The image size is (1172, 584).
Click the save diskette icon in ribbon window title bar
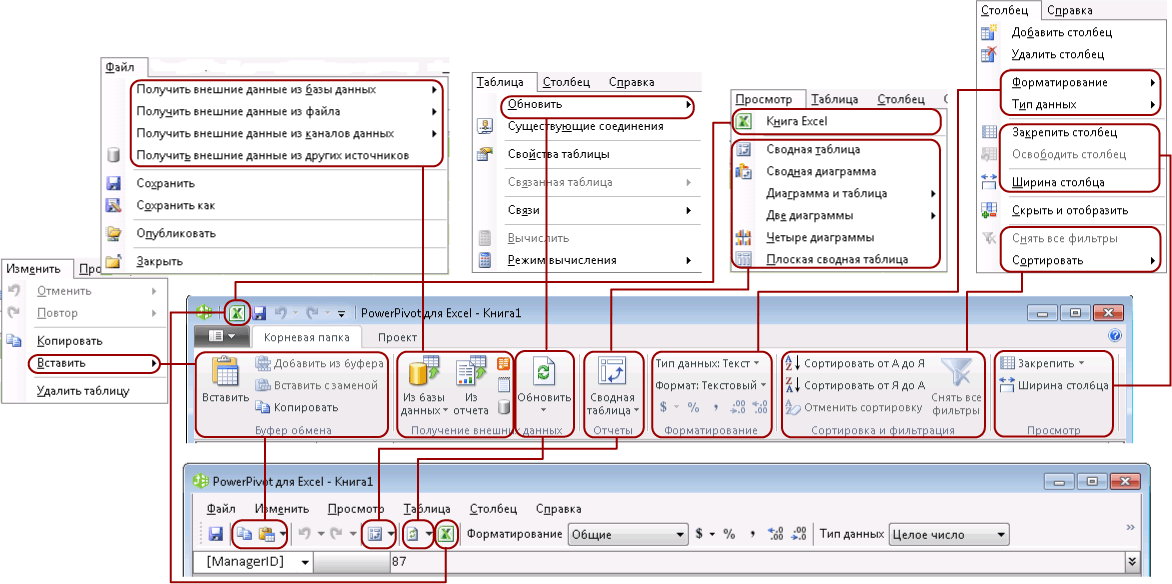click(260, 313)
